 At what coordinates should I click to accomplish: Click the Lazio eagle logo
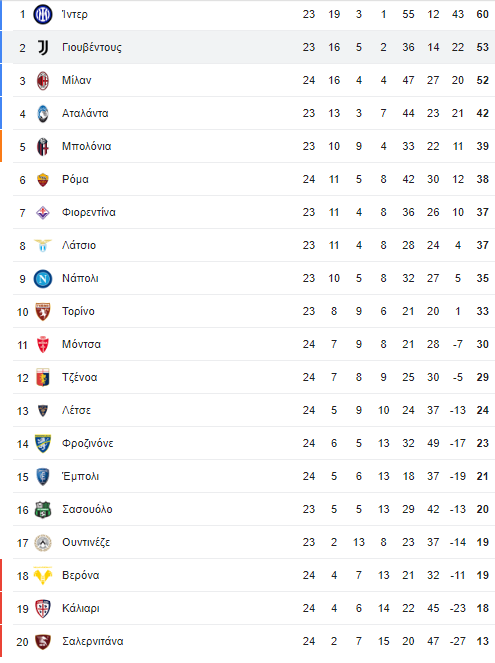point(43,245)
